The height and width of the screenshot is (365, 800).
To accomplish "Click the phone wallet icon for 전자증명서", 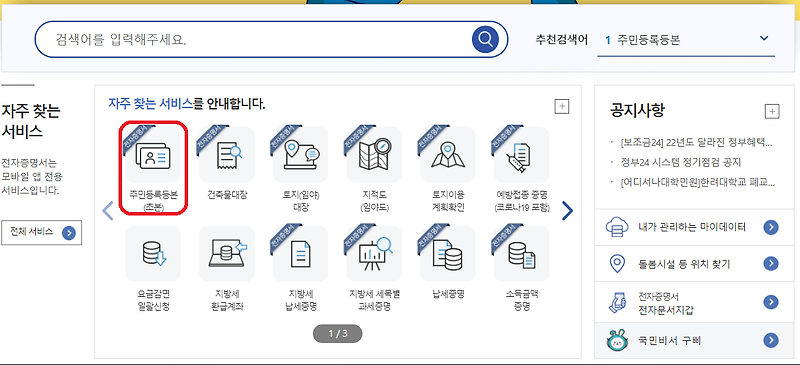I will tap(617, 302).
